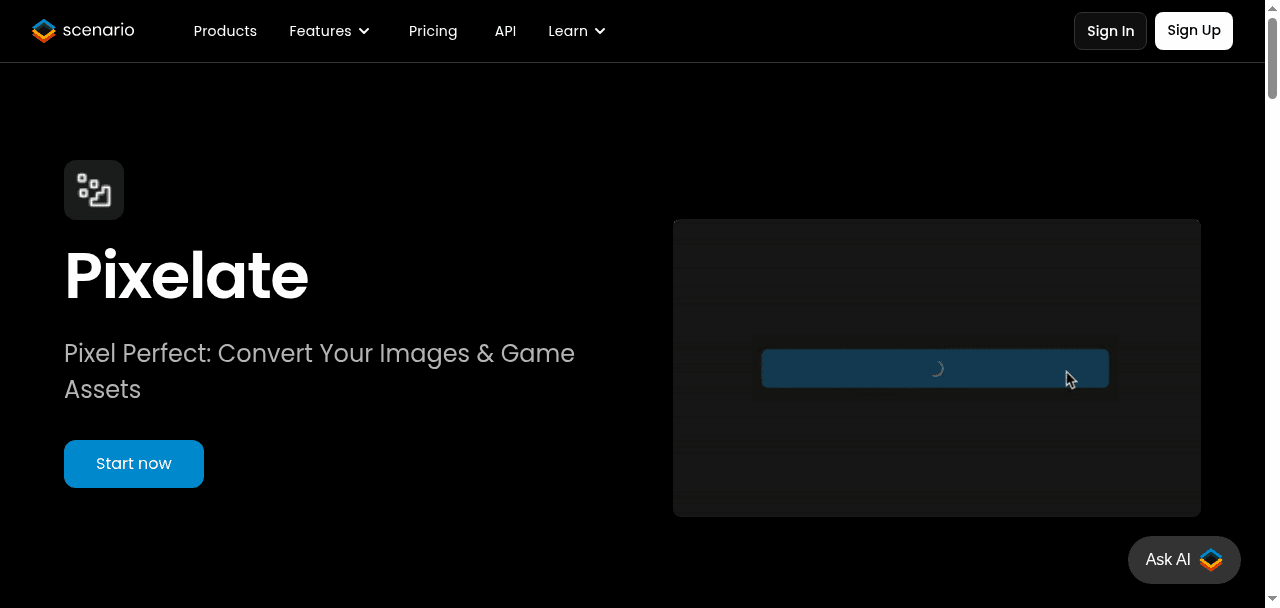Click the Pixelate feature icon
The width and height of the screenshot is (1280, 608).
[94, 190]
